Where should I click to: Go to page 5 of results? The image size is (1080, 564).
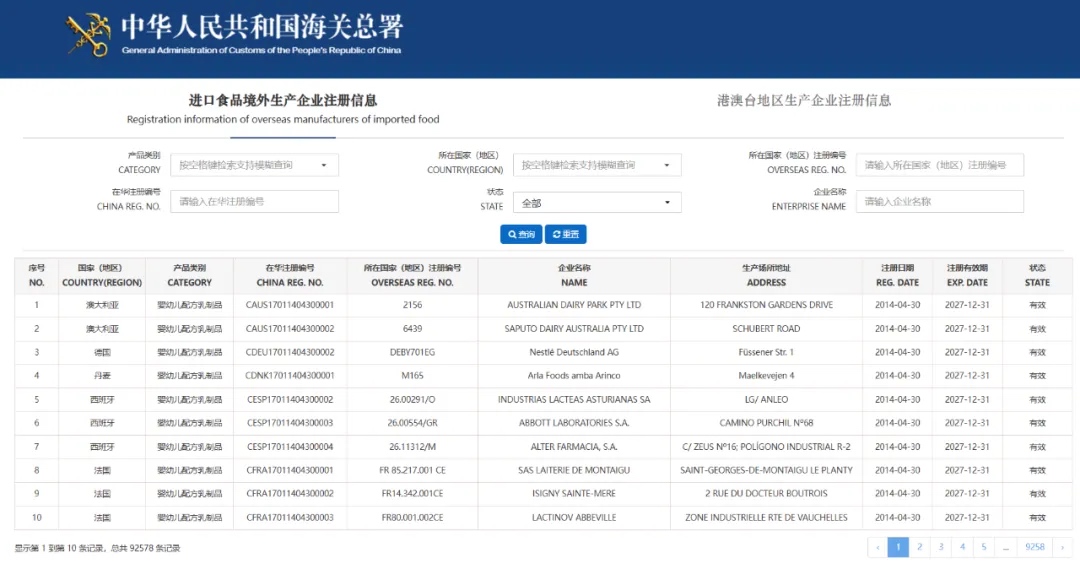point(984,547)
